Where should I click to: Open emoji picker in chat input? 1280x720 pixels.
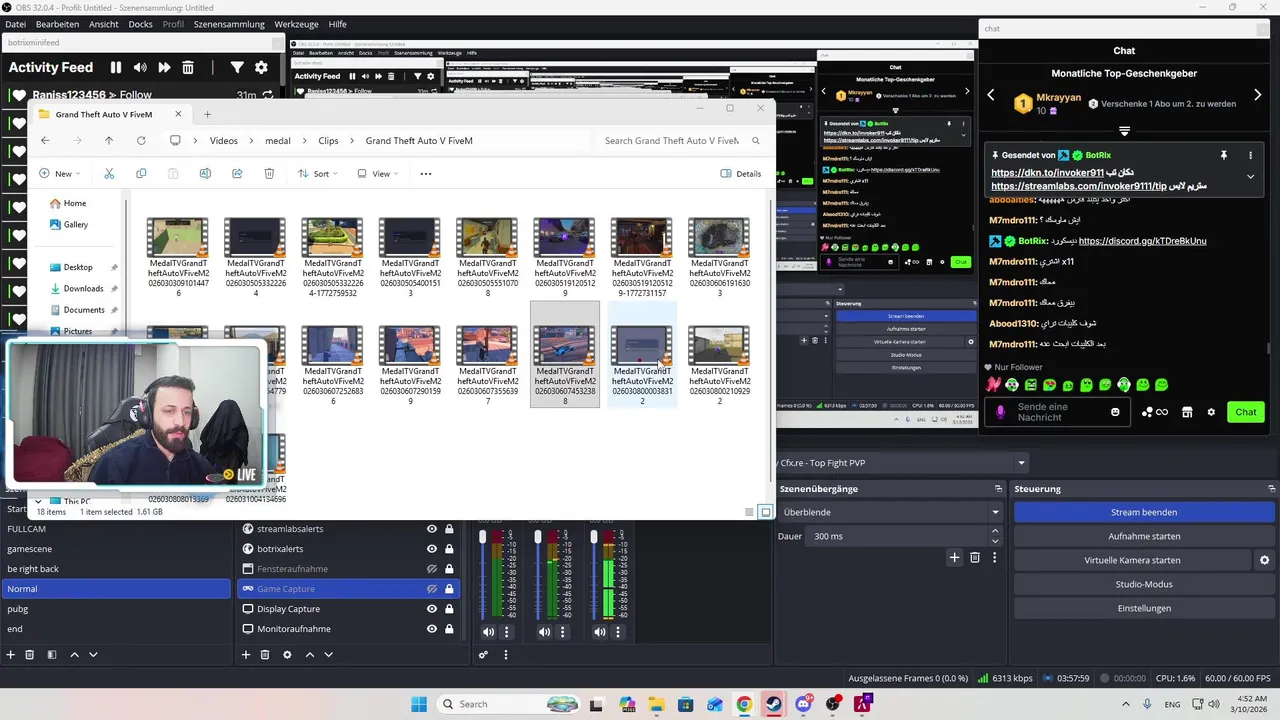[1115, 412]
